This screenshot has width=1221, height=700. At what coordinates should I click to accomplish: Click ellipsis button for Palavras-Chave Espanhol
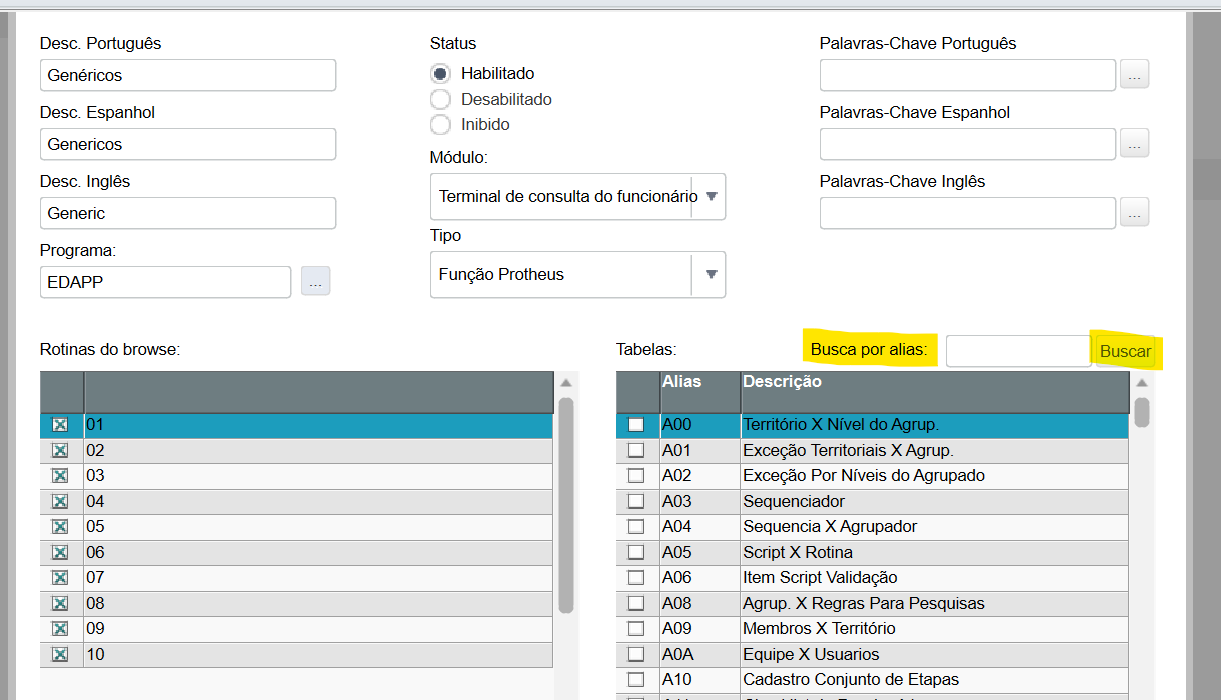1134,144
